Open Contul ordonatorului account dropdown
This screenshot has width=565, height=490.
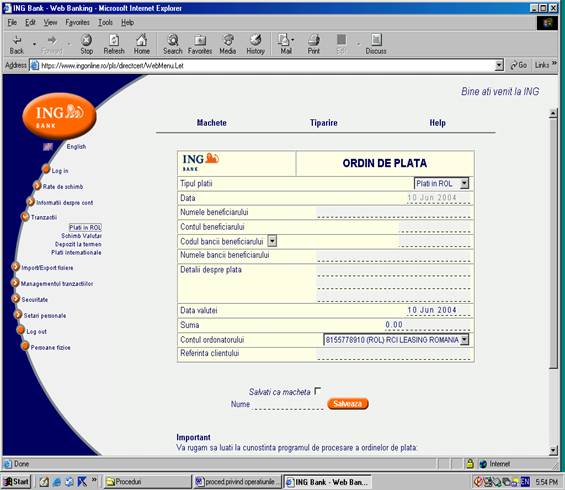(x=396, y=340)
